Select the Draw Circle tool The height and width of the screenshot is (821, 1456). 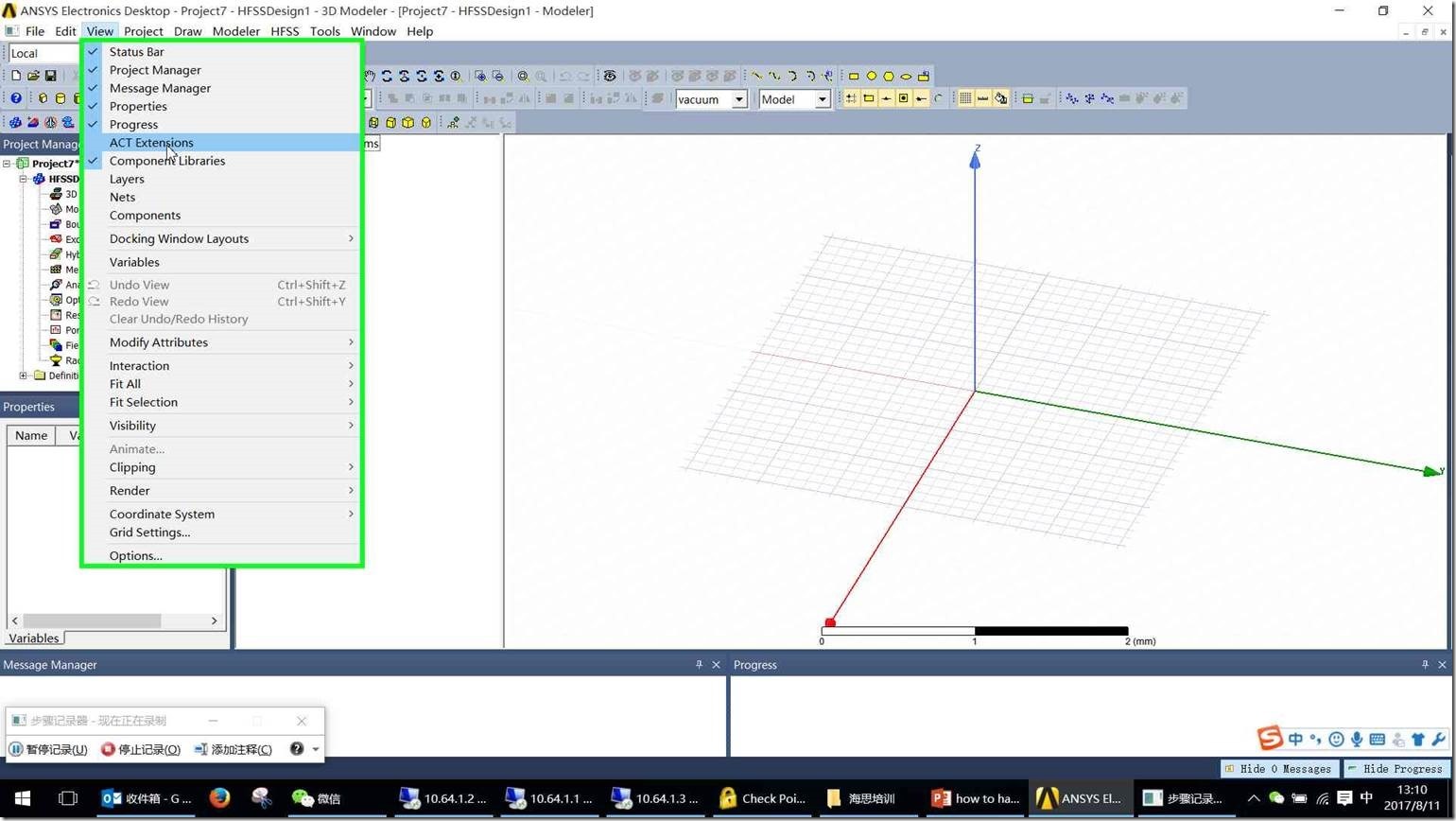872,76
